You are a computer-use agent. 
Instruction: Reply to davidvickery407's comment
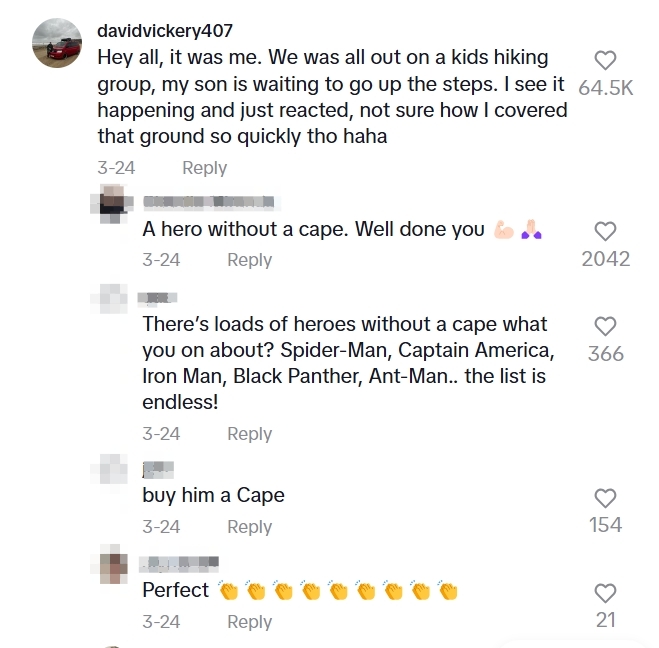click(204, 168)
